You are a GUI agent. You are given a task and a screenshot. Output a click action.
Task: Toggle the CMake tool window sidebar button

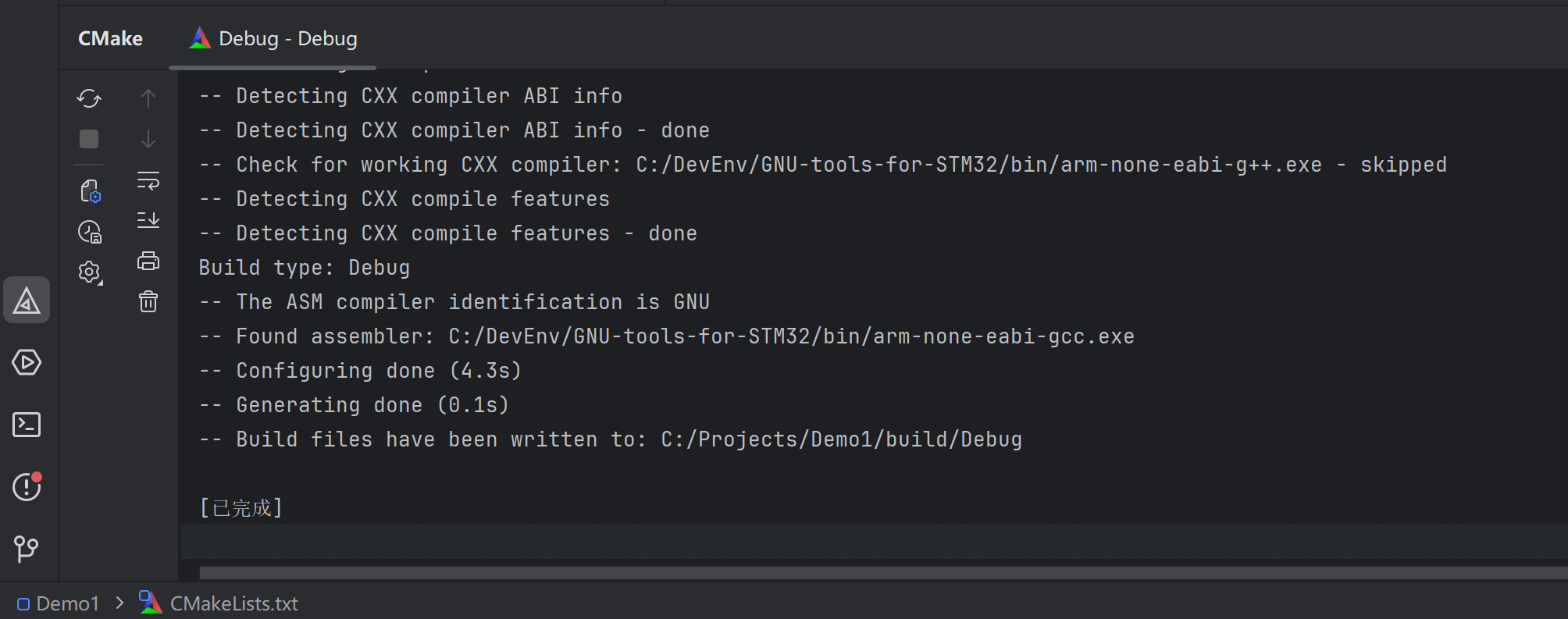[27, 301]
